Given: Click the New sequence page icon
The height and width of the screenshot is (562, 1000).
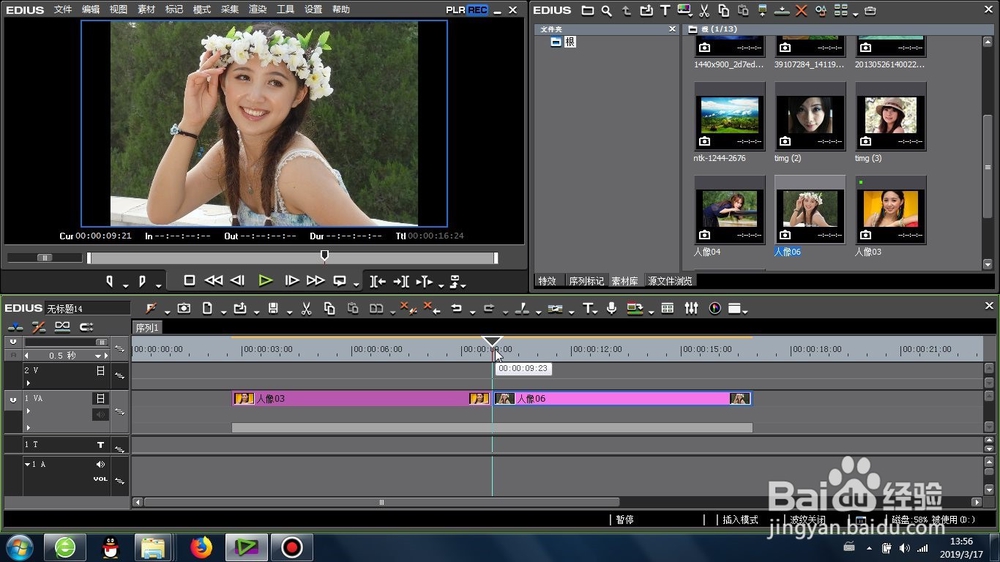Looking at the screenshot, I should (207, 309).
